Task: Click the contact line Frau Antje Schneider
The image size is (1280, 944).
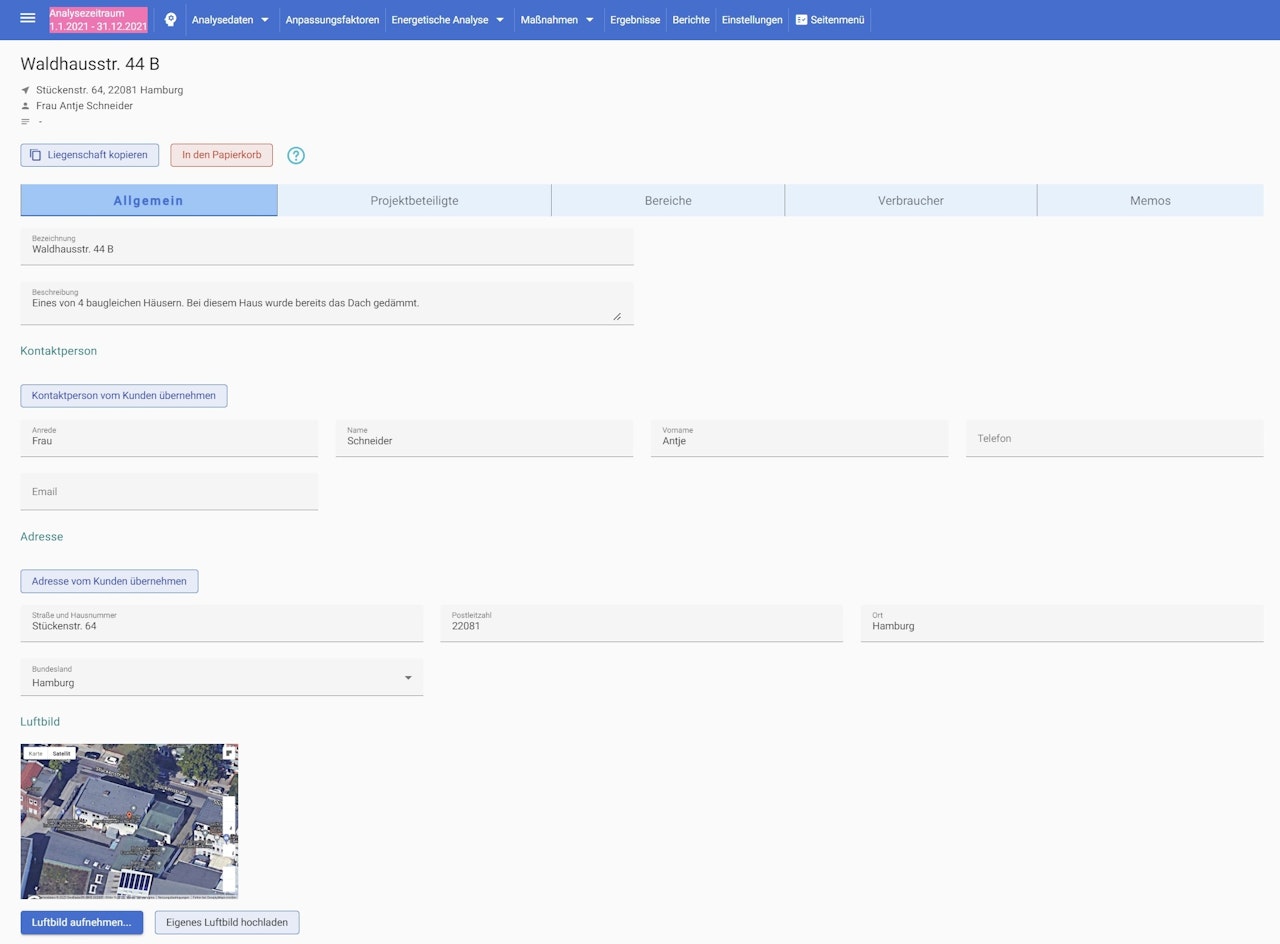Action: [84, 106]
